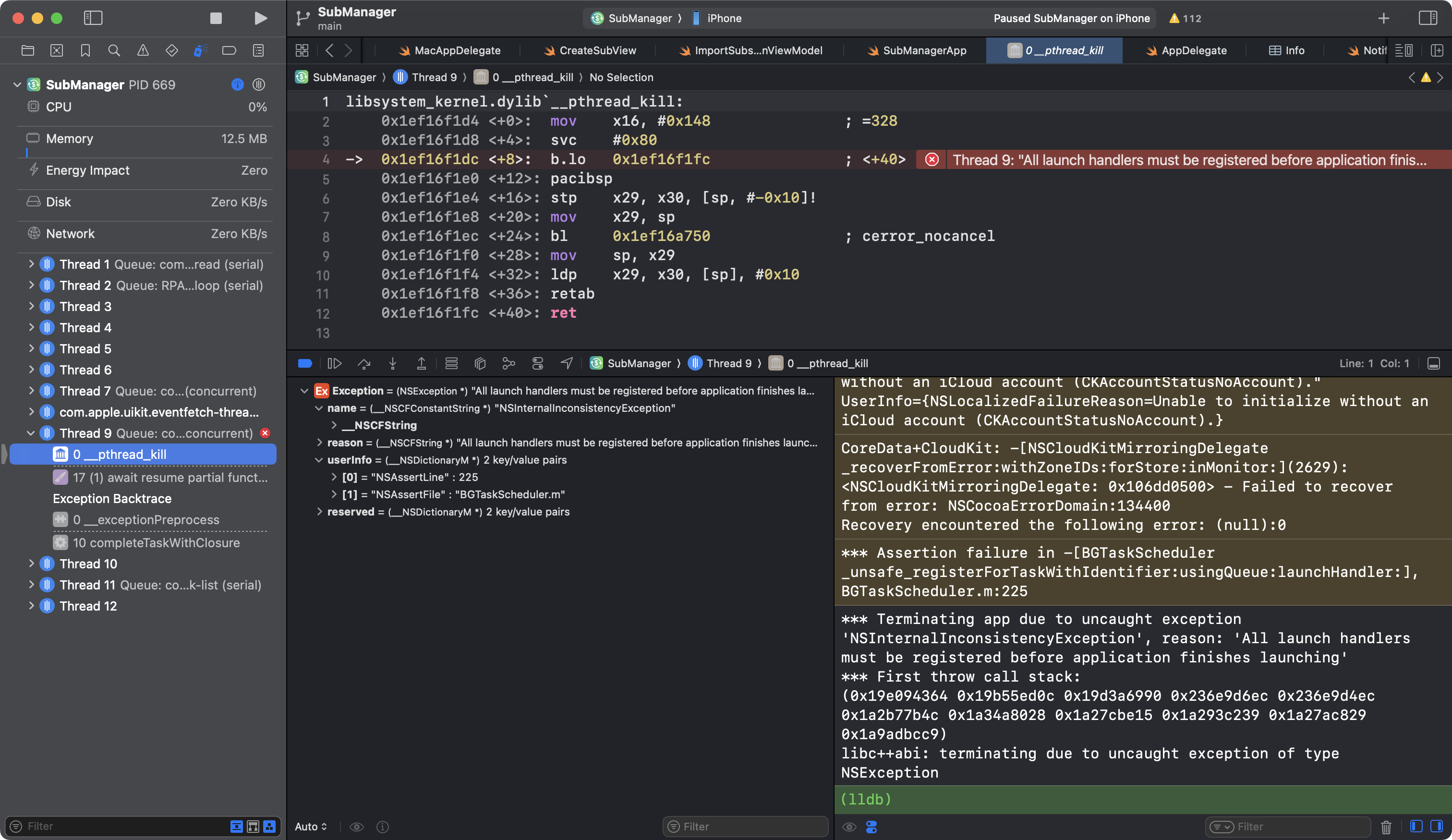Select the 17 await resume partial function frame
The height and width of the screenshot is (840, 1452).
(x=160, y=478)
